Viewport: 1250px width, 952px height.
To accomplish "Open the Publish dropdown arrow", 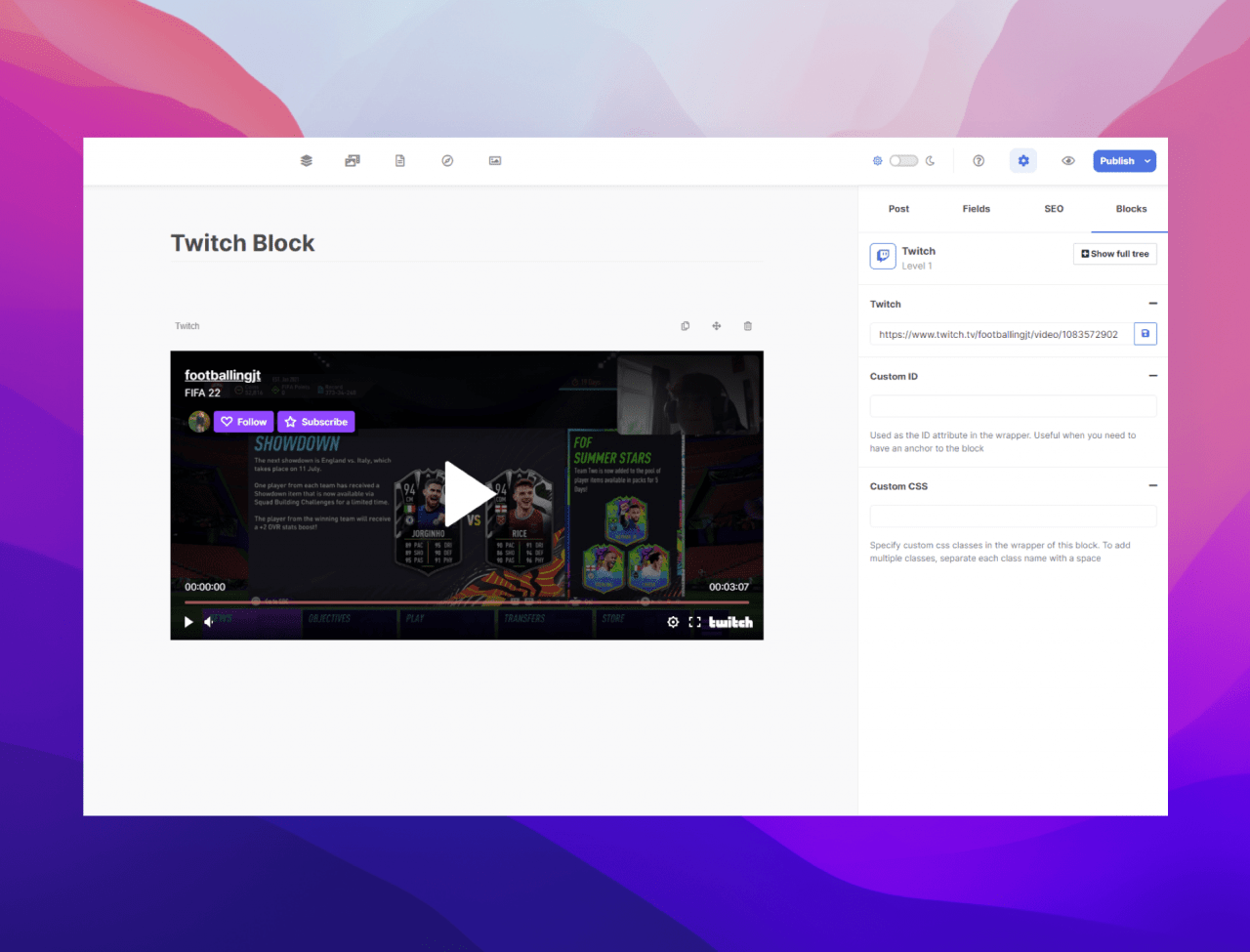I will 1147,161.
